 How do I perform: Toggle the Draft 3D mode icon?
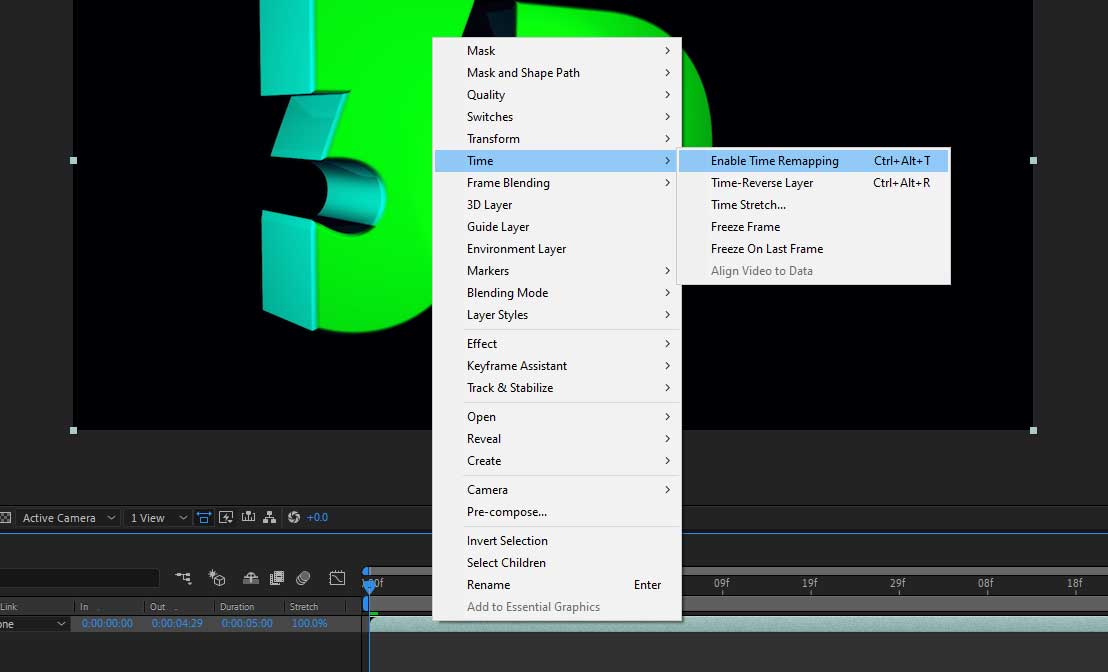click(x=216, y=577)
